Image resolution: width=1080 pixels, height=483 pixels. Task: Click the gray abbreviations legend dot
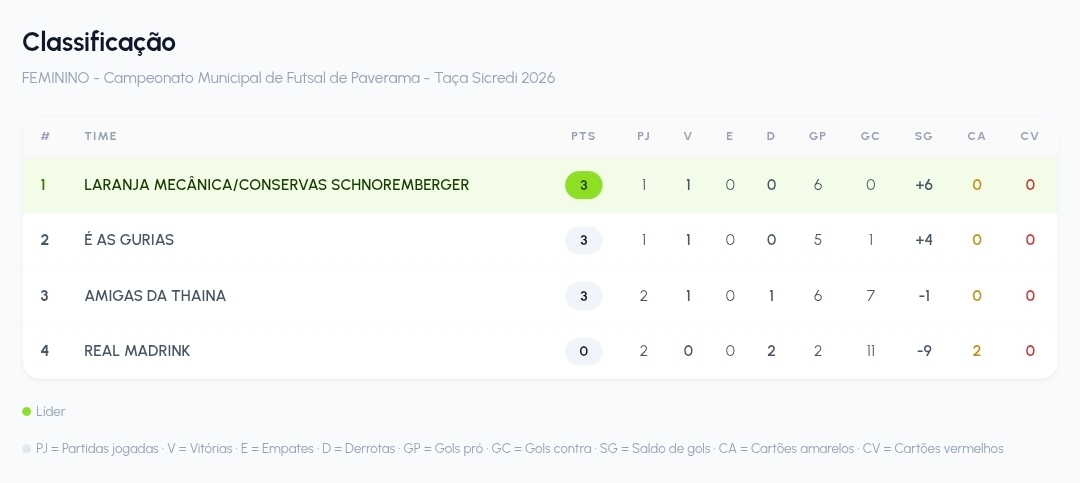point(27,449)
